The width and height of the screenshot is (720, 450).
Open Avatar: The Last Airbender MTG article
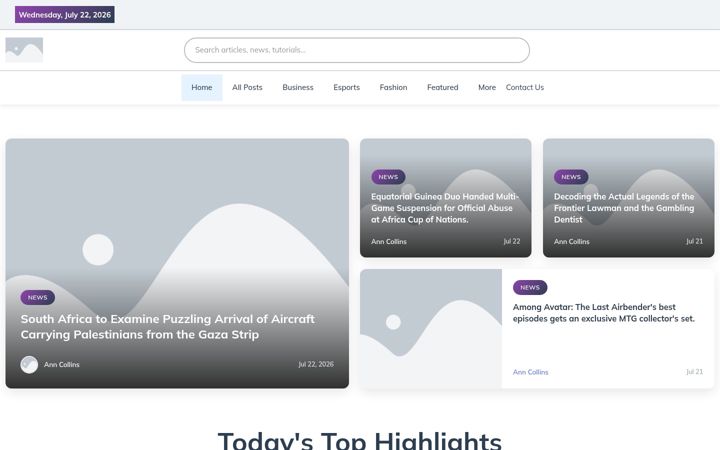pyautogui.click(x=604, y=313)
